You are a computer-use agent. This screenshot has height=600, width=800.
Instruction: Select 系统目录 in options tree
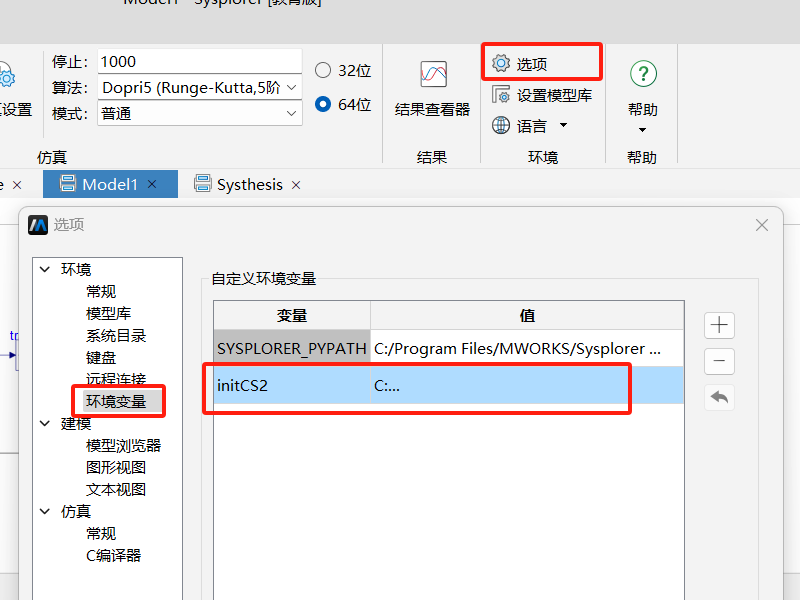coord(116,335)
